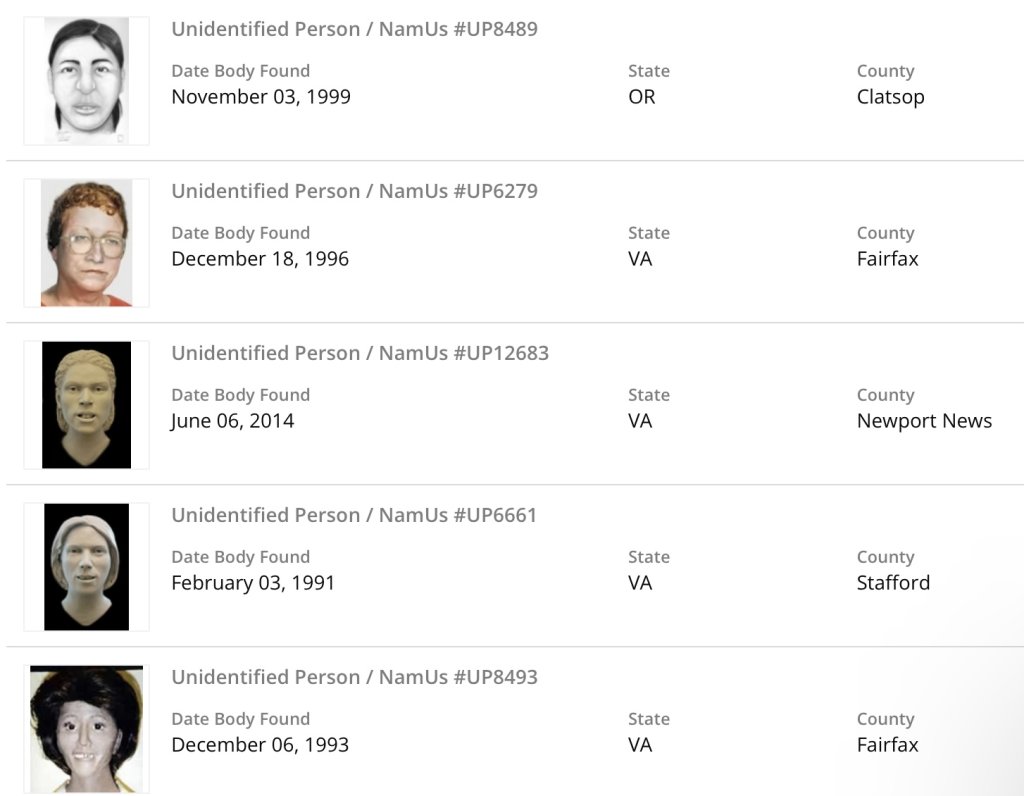Click the date December 06, 1993

point(260,745)
